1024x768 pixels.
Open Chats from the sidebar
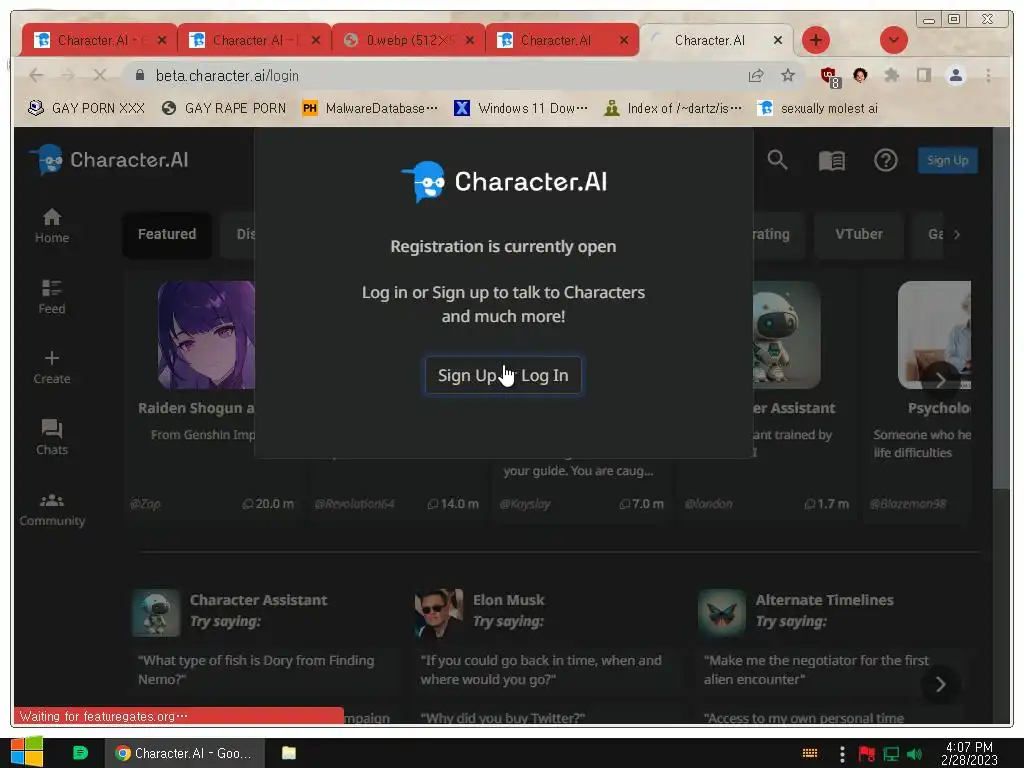[52, 437]
